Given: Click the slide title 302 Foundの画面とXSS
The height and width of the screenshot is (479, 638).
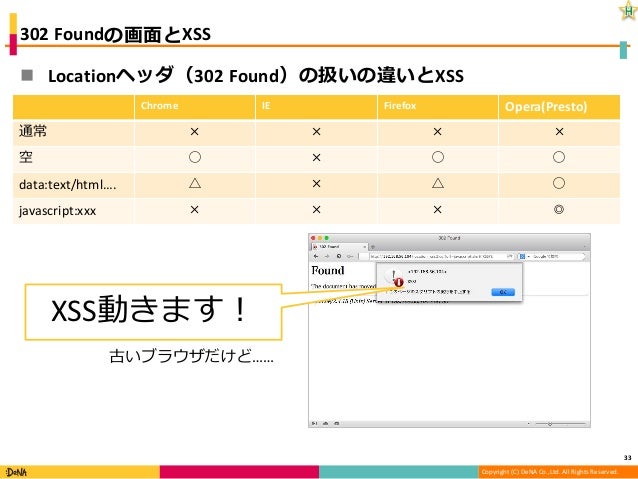Looking at the screenshot, I should [116, 34].
